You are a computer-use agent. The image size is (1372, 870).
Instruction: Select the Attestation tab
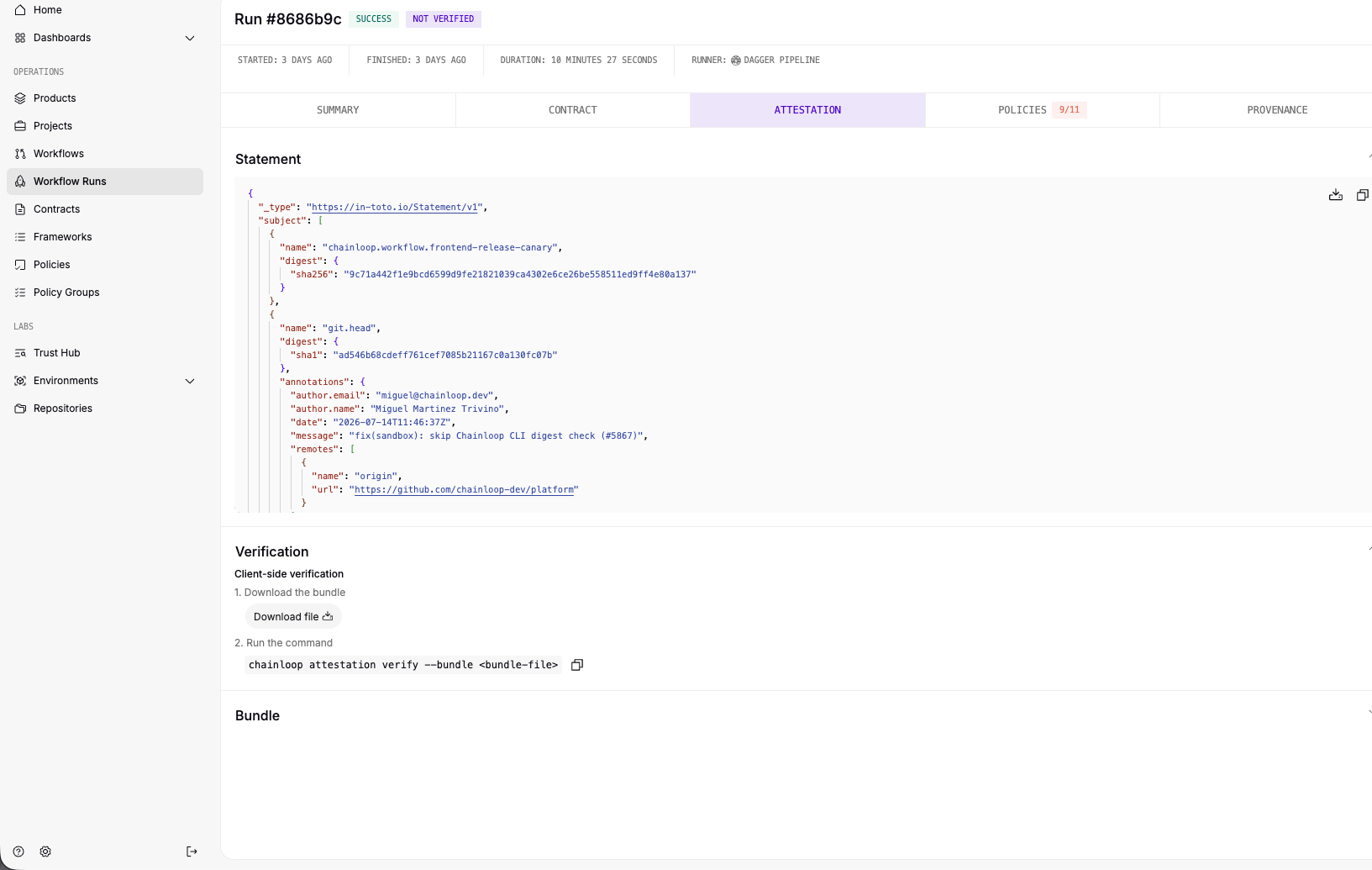(x=807, y=110)
